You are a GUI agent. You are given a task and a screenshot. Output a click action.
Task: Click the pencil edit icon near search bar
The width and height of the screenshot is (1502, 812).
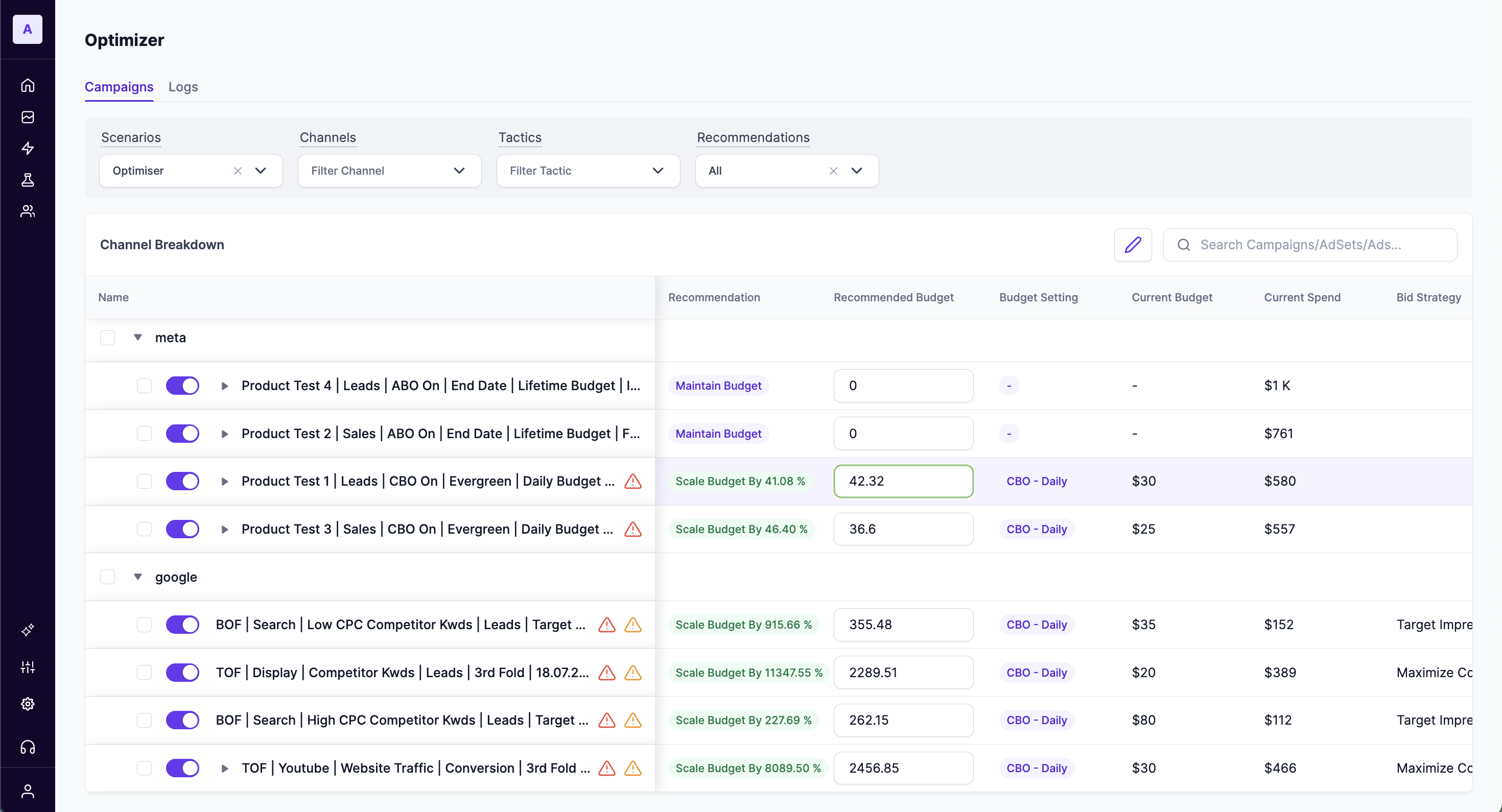(1132, 245)
